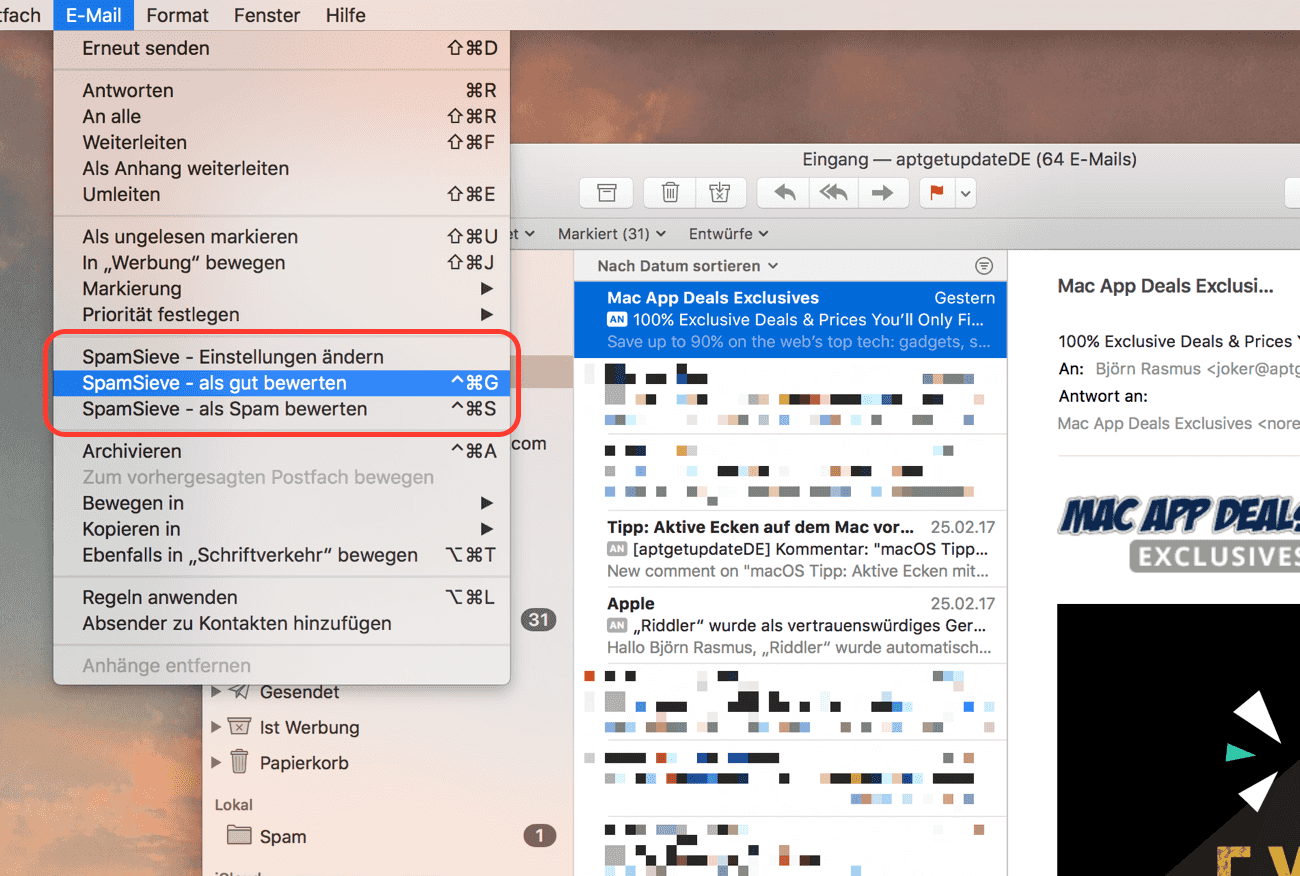Viewport: 1300px width, 876px height.
Task: Click sender address Björn Rasmus in header
Action: 1197,369
